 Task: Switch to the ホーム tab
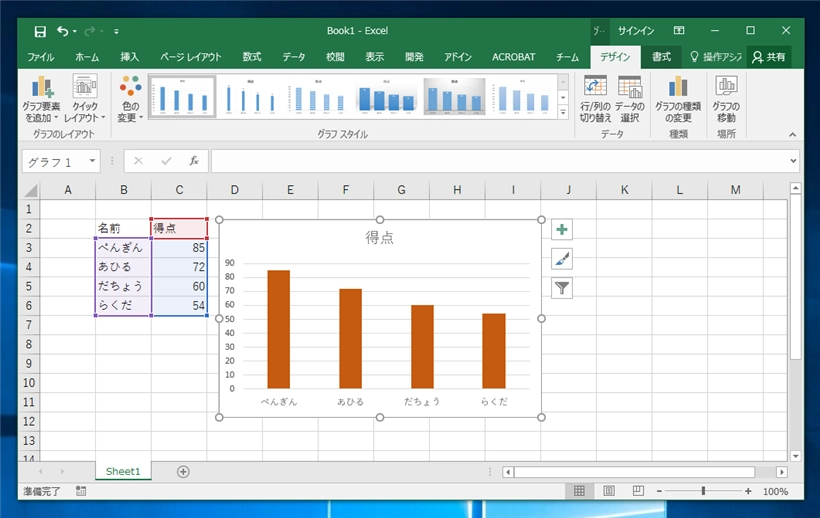click(87, 57)
